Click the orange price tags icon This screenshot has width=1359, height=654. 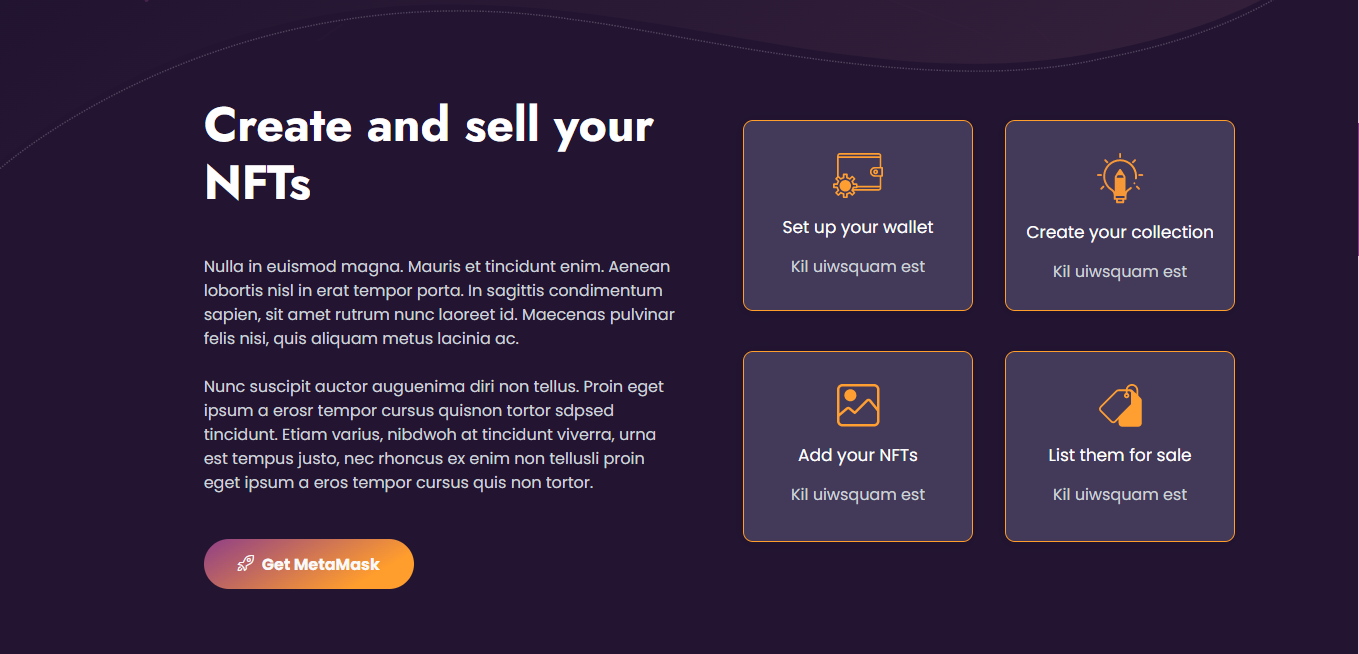[x=1120, y=405]
